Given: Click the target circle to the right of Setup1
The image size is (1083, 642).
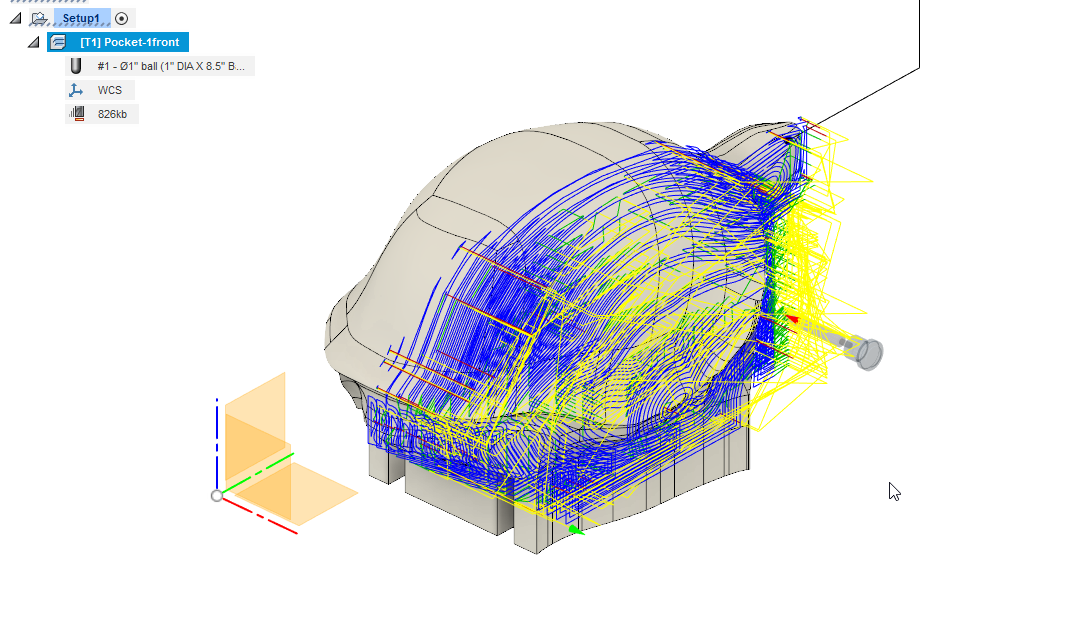Looking at the screenshot, I should (120, 18).
